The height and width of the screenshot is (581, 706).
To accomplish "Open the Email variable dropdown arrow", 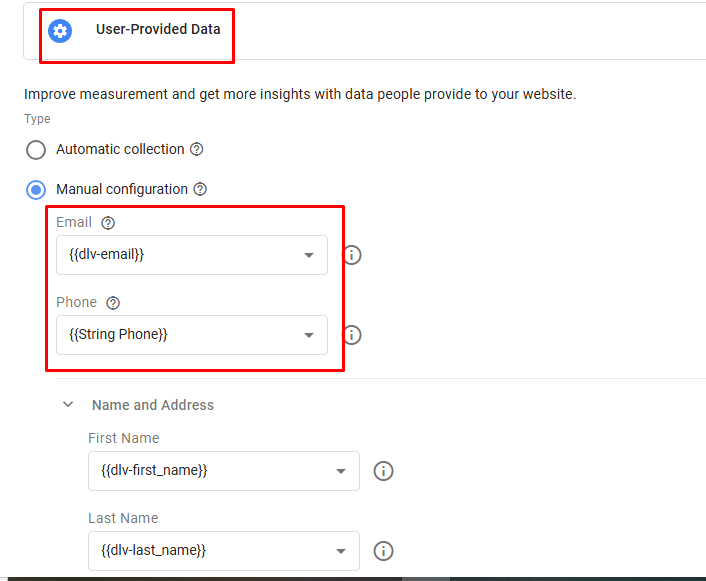I will click(x=309, y=255).
